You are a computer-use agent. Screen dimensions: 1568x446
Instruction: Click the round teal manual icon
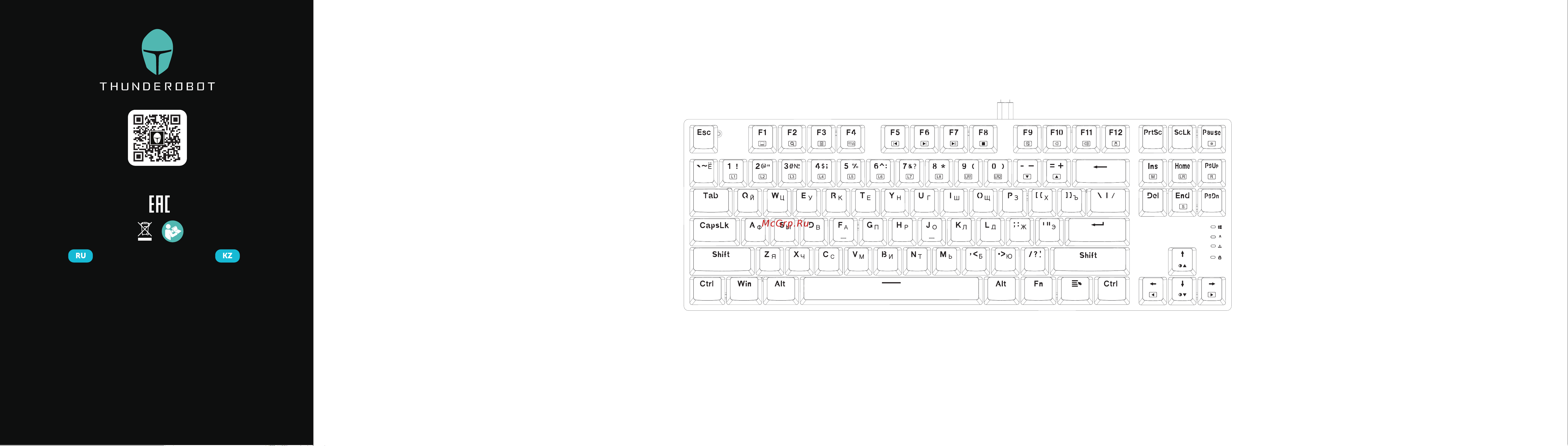coord(172,231)
